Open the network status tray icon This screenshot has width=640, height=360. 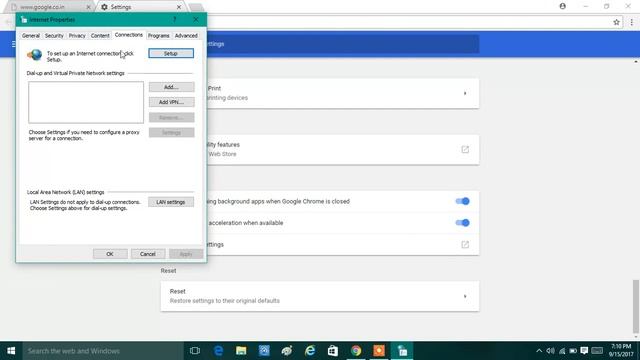click(x=562, y=351)
